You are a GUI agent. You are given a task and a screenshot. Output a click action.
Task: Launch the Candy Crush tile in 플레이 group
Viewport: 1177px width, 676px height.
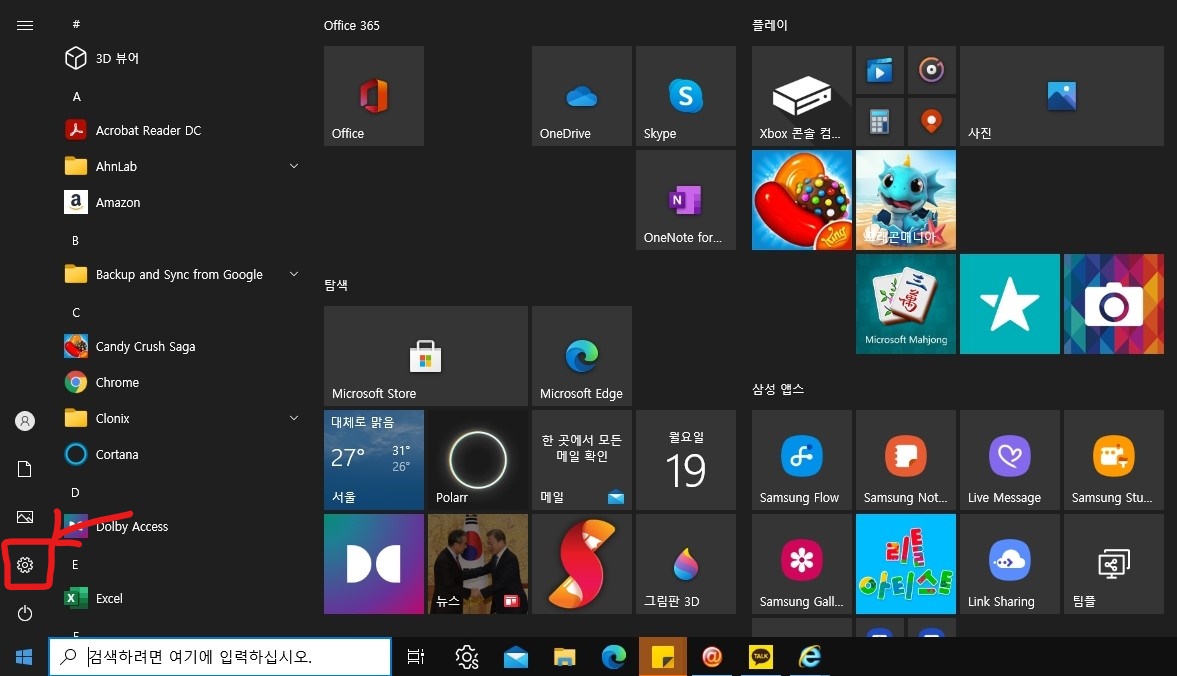point(802,200)
